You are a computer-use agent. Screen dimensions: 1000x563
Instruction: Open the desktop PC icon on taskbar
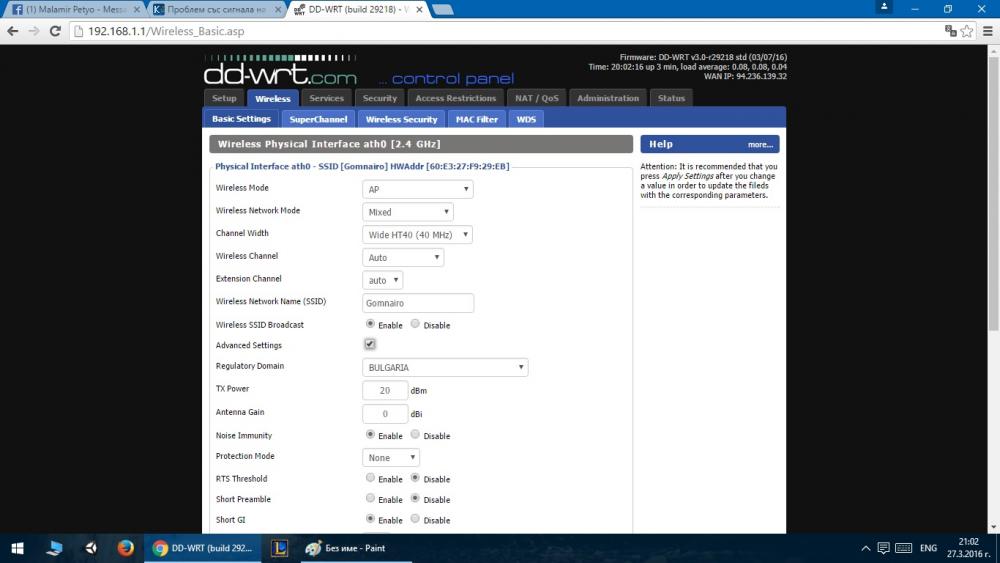pos(55,548)
